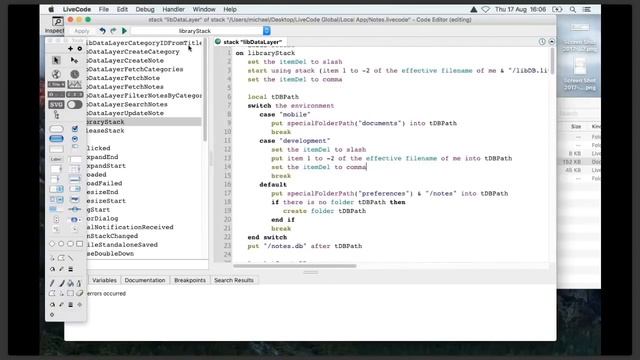Viewport: 640px width, 360px height.
Task: Select handler ending DataLayerCreateCategory
Action: click(x=133, y=51)
